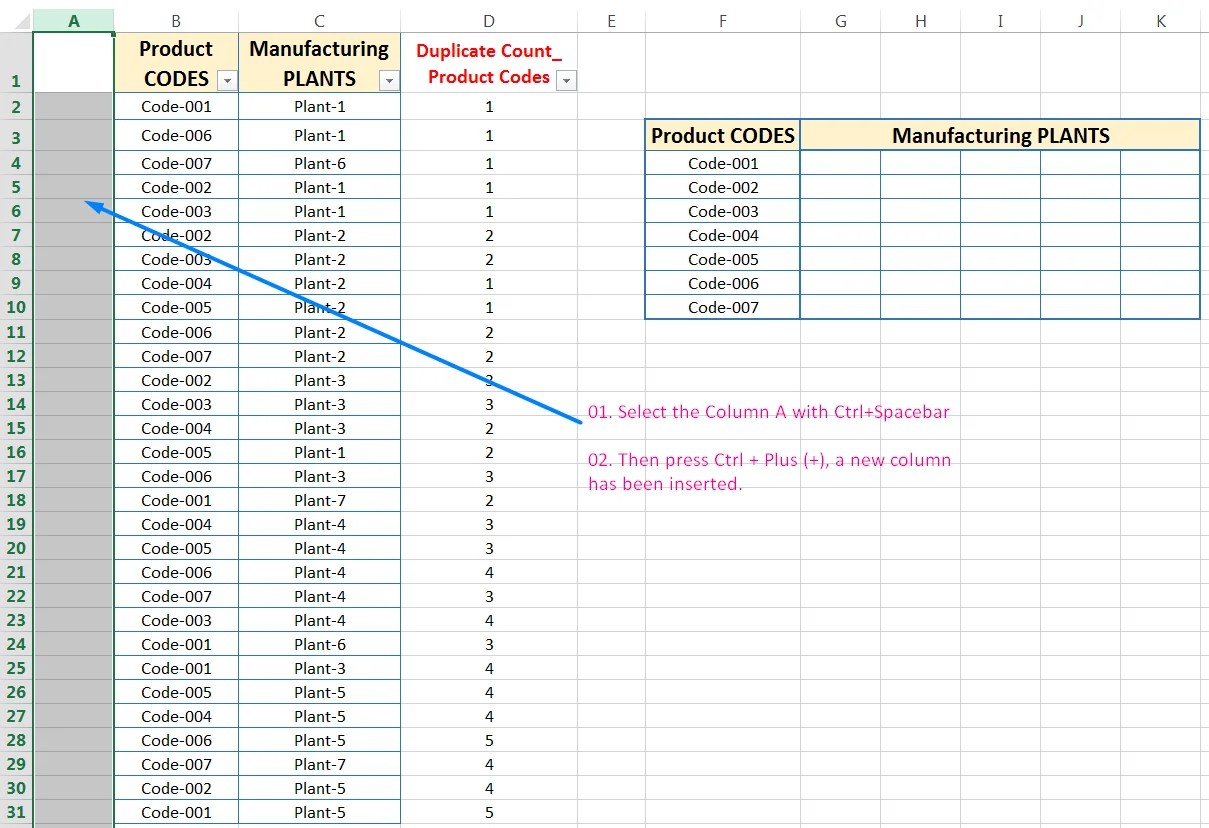
Task: Select the column K header
Action: (x=1161, y=18)
